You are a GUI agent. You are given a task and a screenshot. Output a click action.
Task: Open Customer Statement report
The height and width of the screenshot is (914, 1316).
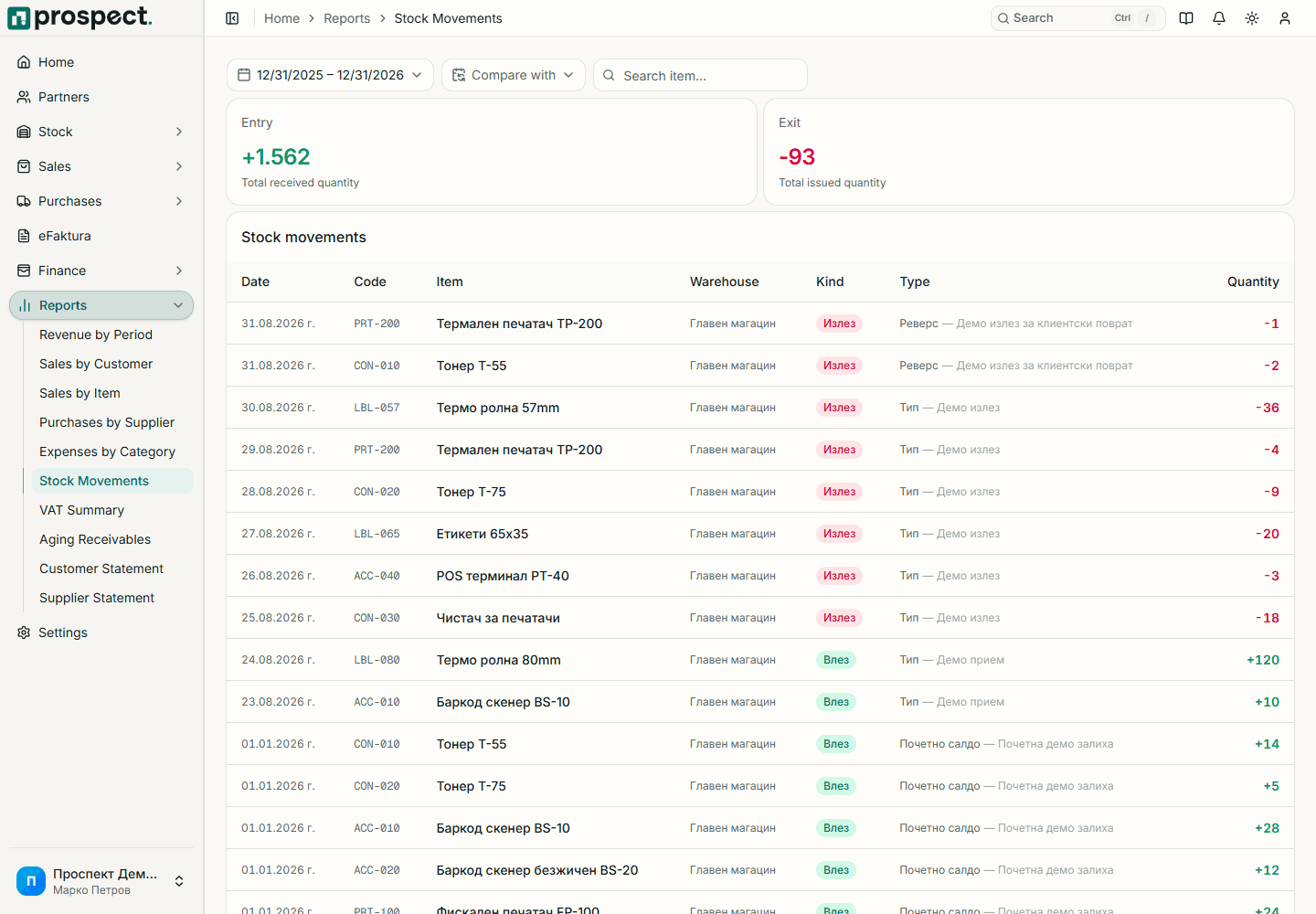[x=101, y=569]
